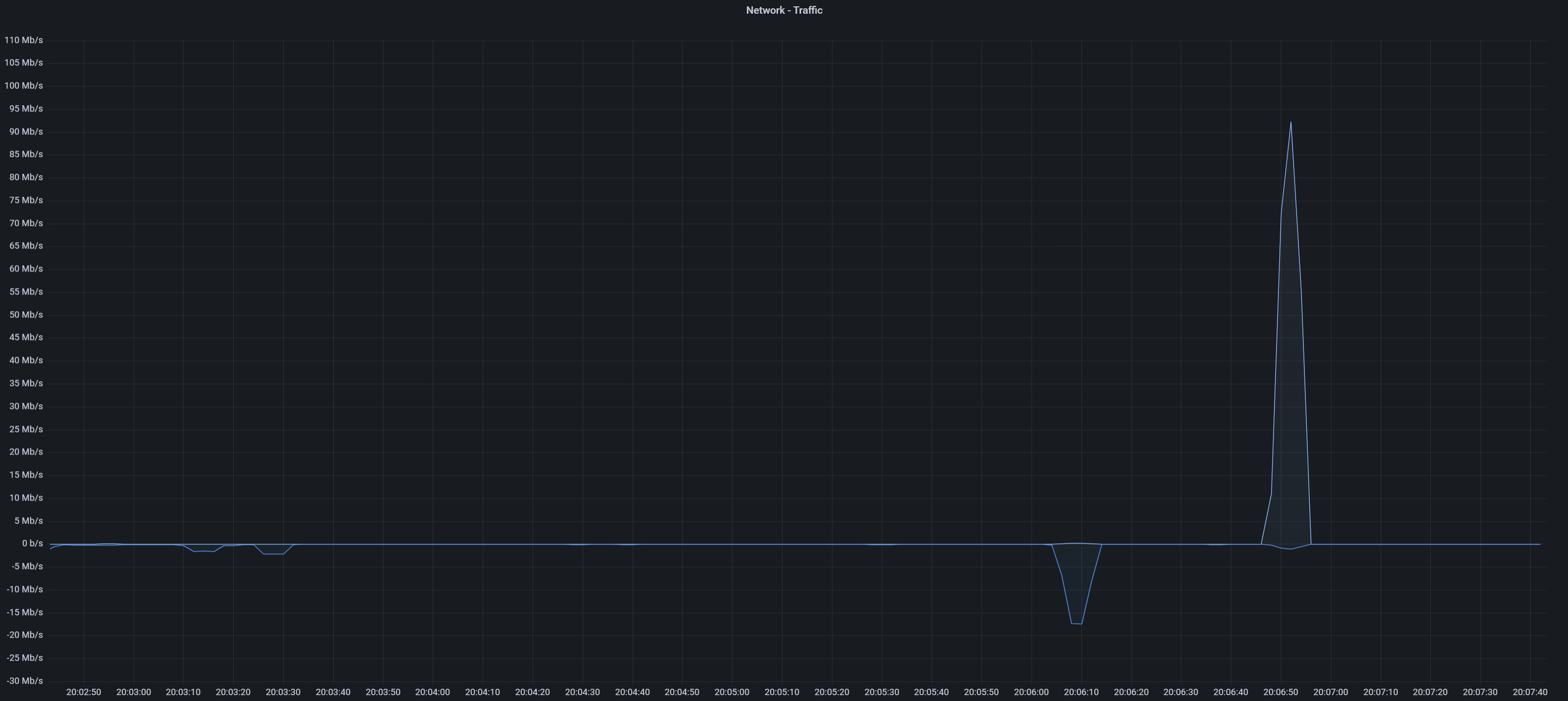Click the 20:03:40 time axis label
Image resolution: width=1568 pixels, height=701 pixels.
[x=333, y=693]
